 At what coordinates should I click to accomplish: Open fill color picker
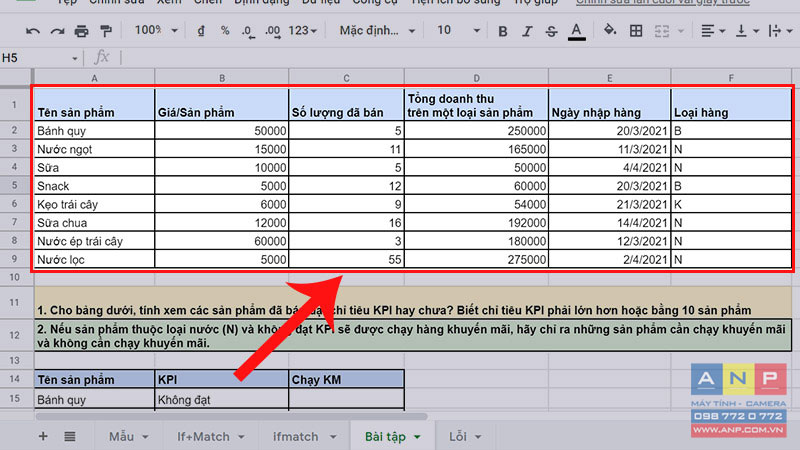click(x=610, y=31)
